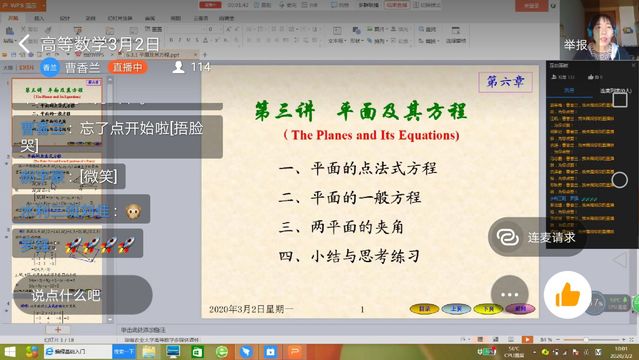Click the text box tool in ribbon
Screen dimensions: 639x360
pyautogui.click(x=337, y=35)
